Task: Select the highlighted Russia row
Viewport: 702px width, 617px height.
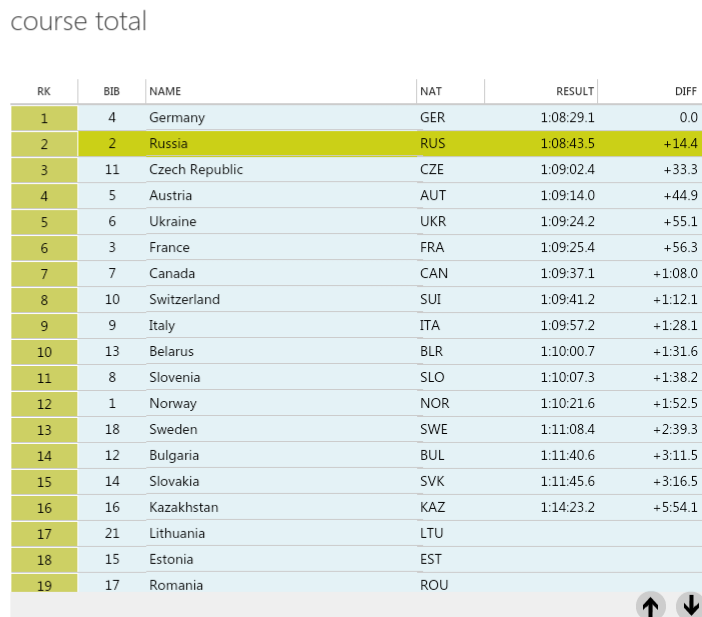Action: [x=356, y=144]
